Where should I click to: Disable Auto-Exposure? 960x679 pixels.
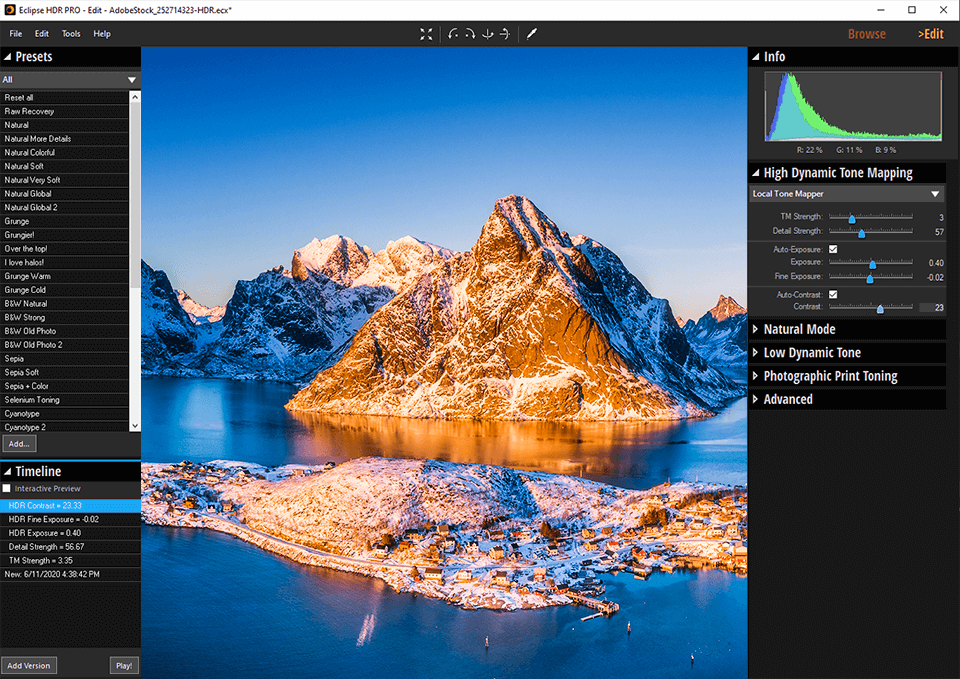(x=833, y=249)
